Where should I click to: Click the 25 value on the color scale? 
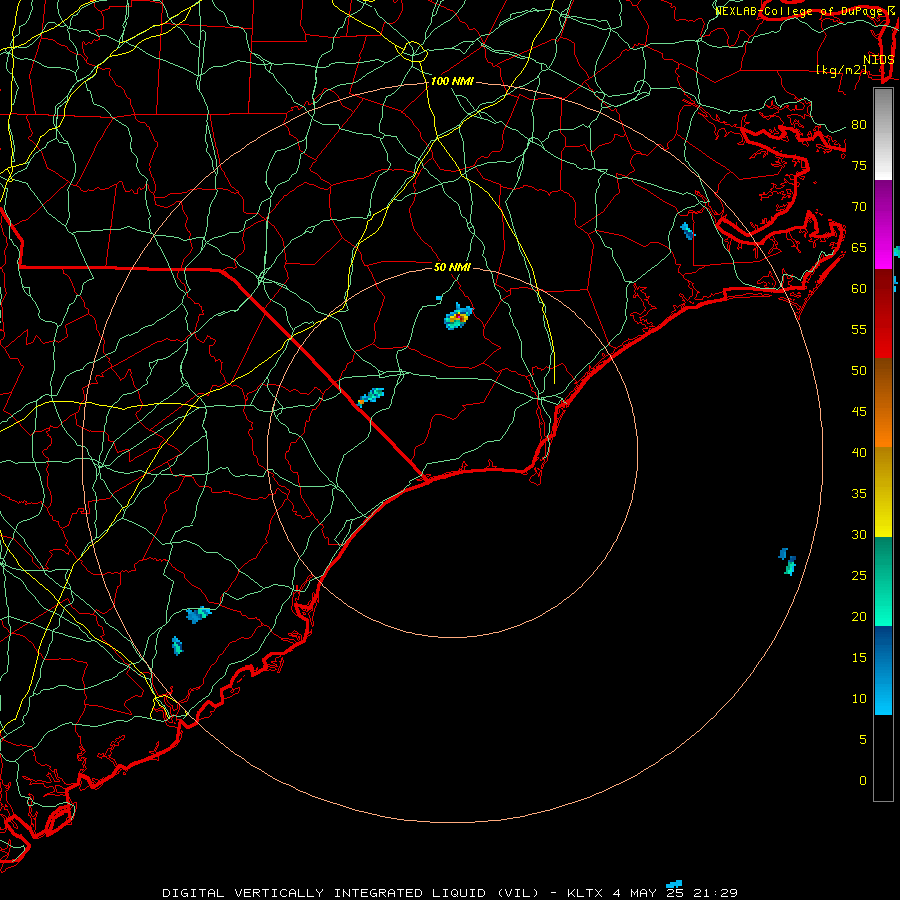coord(859,575)
